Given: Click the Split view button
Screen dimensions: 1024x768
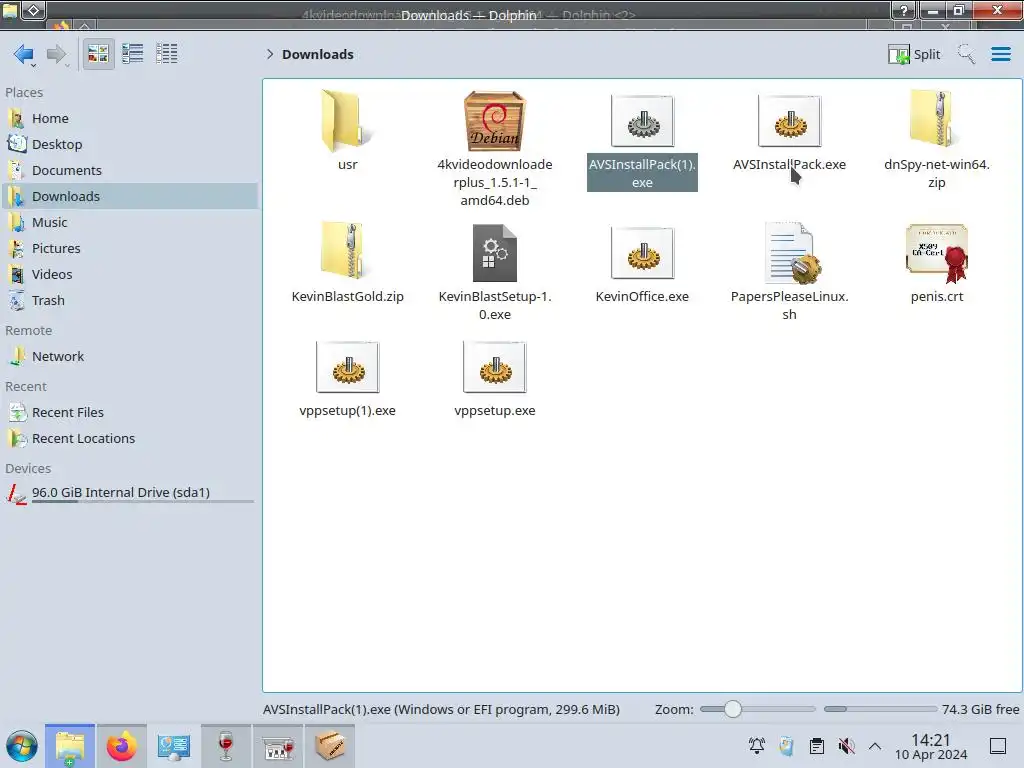Looking at the screenshot, I should point(914,54).
